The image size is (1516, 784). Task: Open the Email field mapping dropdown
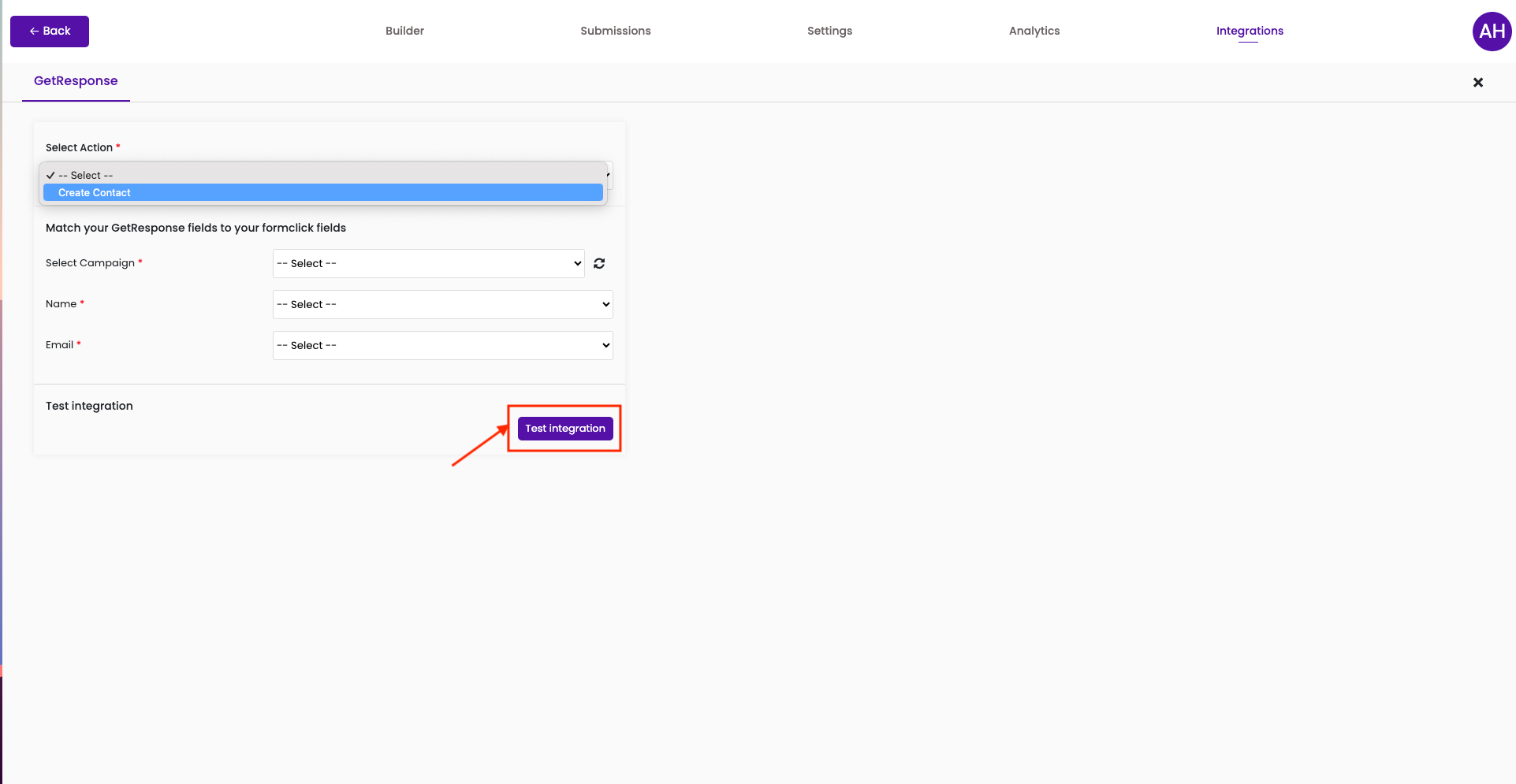tap(443, 345)
